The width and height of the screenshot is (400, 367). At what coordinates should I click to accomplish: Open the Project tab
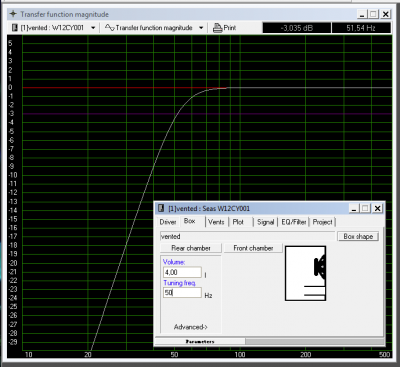pos(322,222)
